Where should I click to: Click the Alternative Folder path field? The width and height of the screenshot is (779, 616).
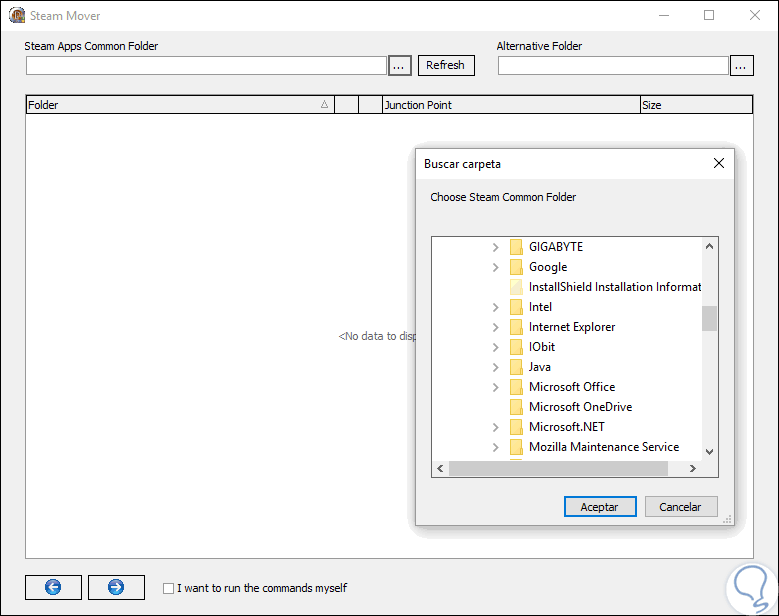click(613, 66)
